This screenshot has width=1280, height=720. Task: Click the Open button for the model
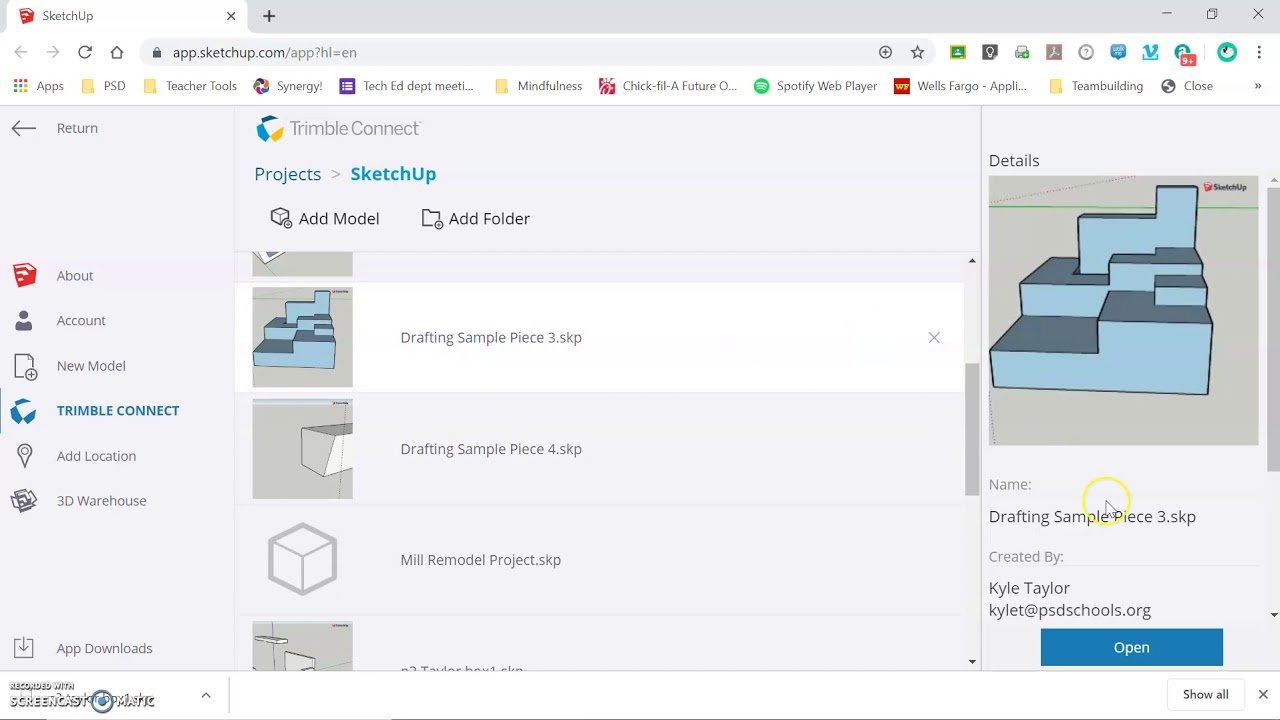tap(1131, 647)
